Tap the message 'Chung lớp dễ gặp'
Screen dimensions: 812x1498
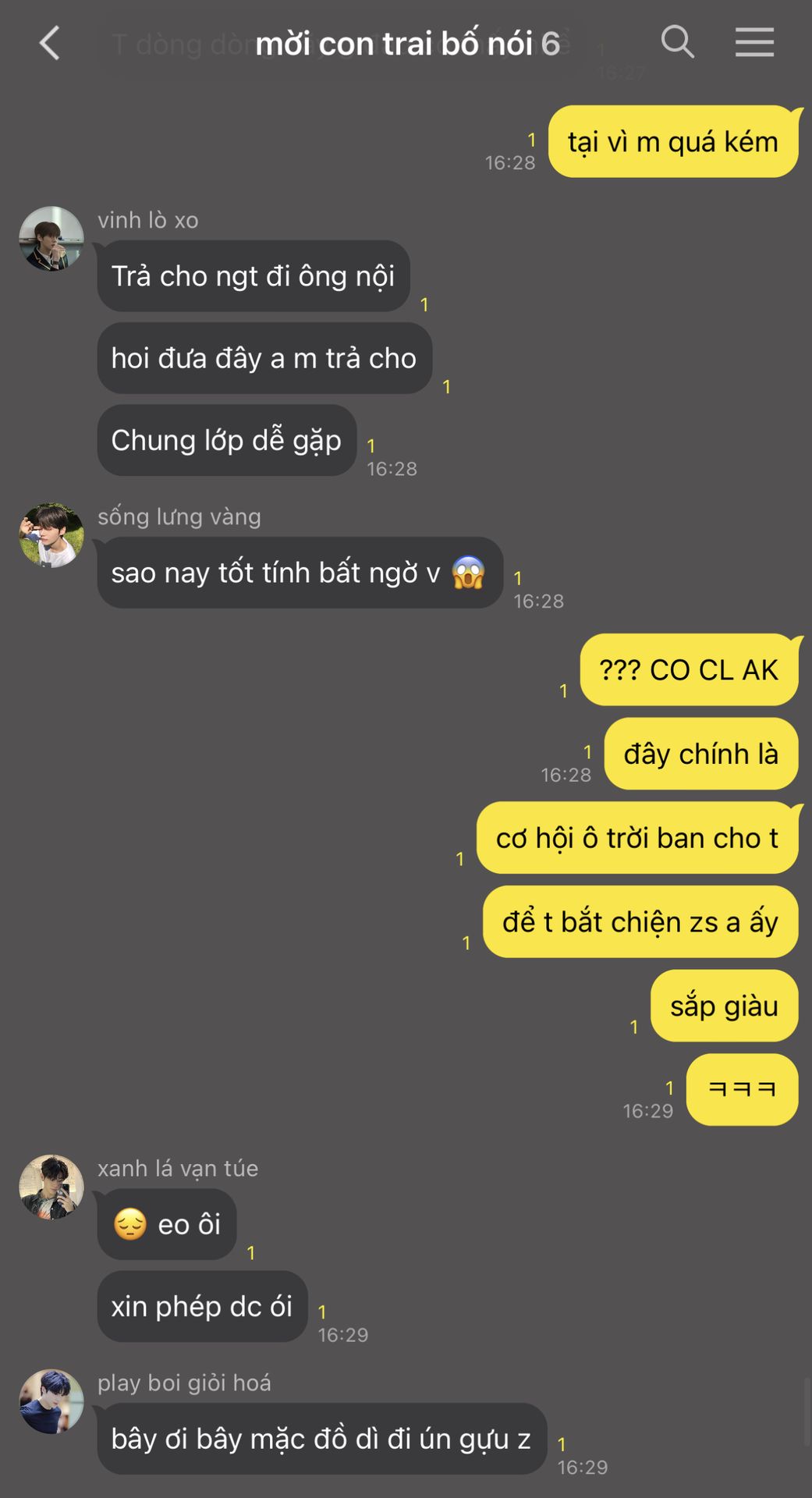tap(227, 440)
